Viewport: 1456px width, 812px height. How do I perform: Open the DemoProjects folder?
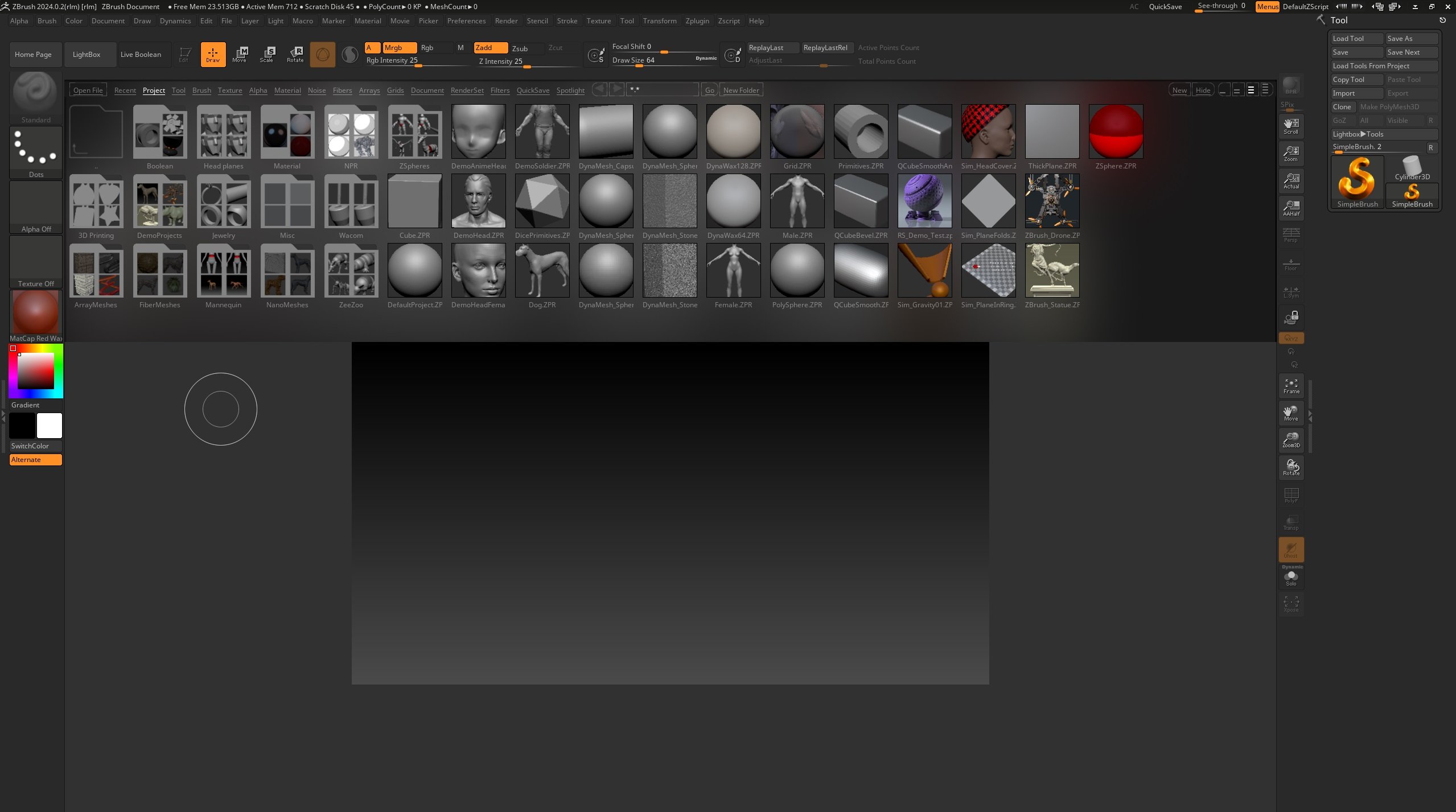click(x=160, y=201)
